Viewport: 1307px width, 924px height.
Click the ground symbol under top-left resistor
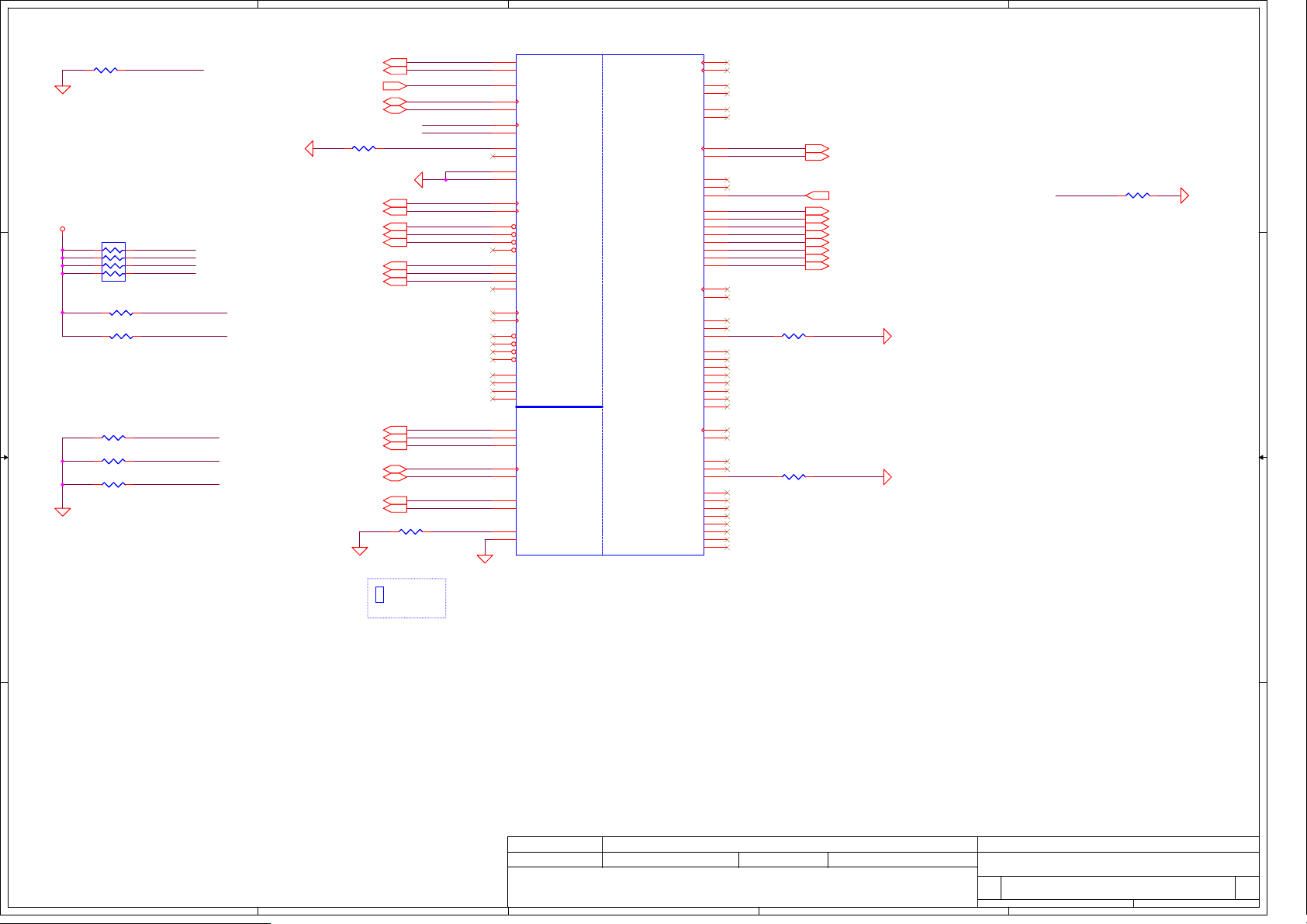63,90
